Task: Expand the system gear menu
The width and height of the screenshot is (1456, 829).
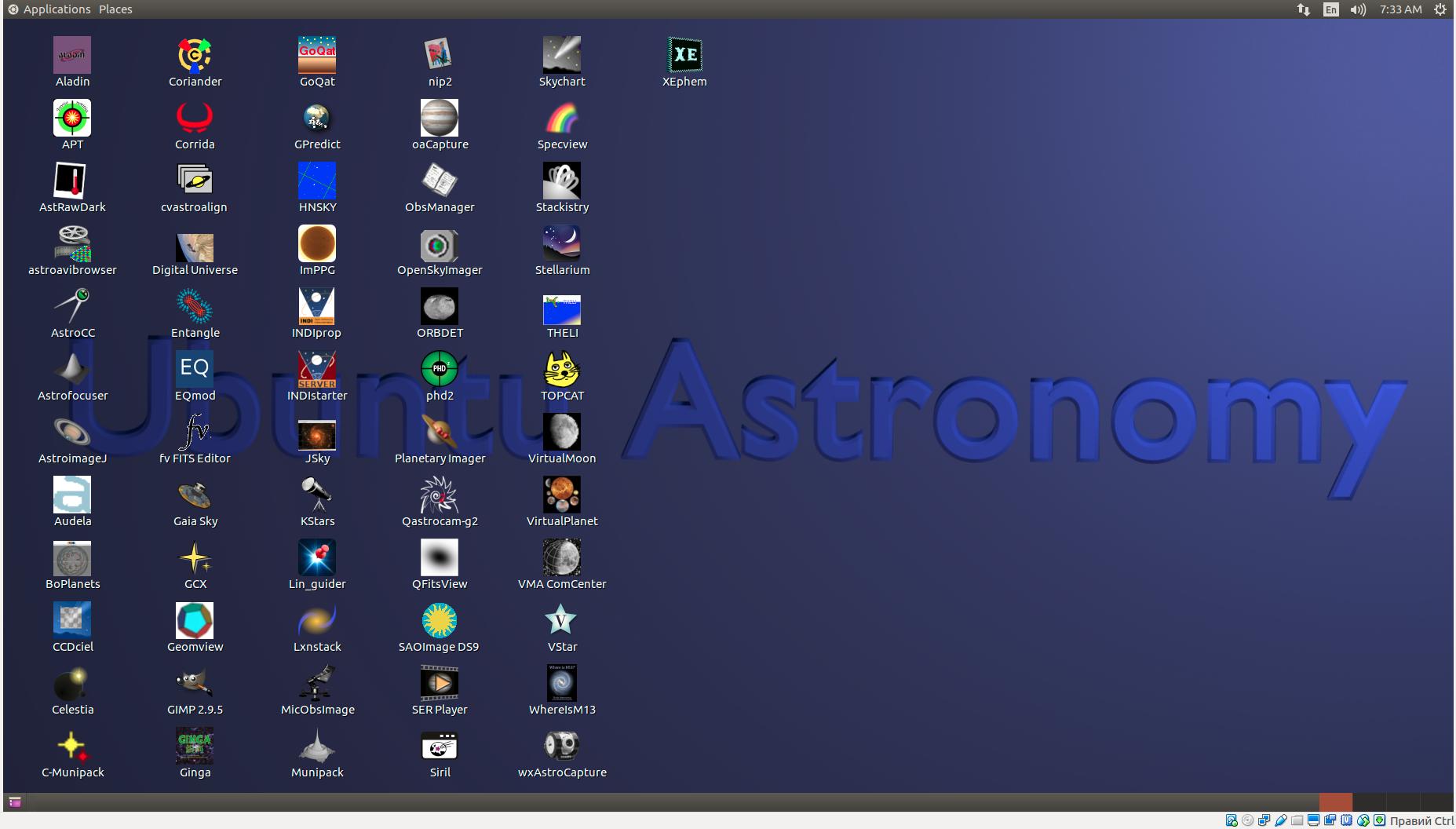Action: click(1440, 9)
